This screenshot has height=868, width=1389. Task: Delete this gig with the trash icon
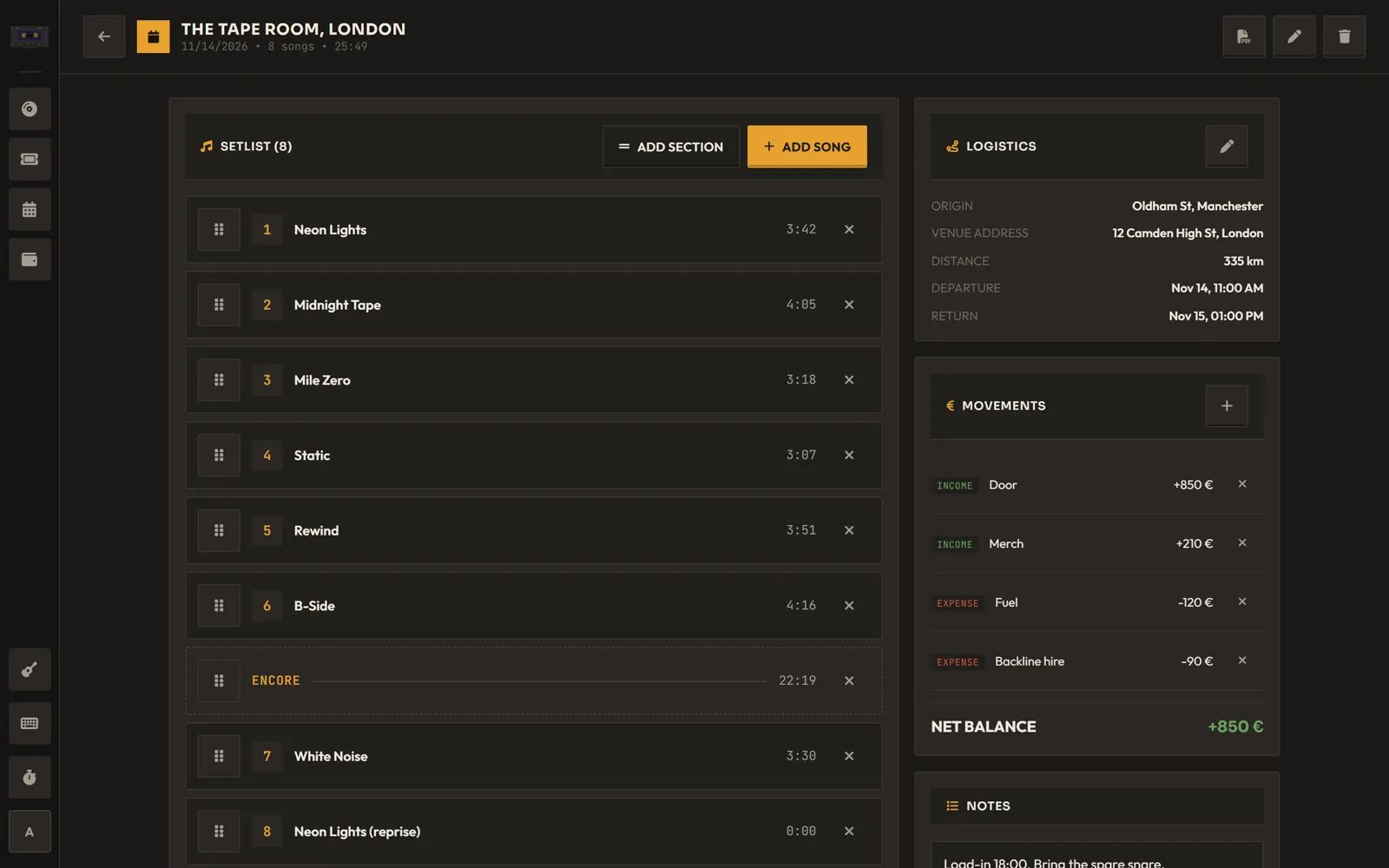tap(1344, 36)
